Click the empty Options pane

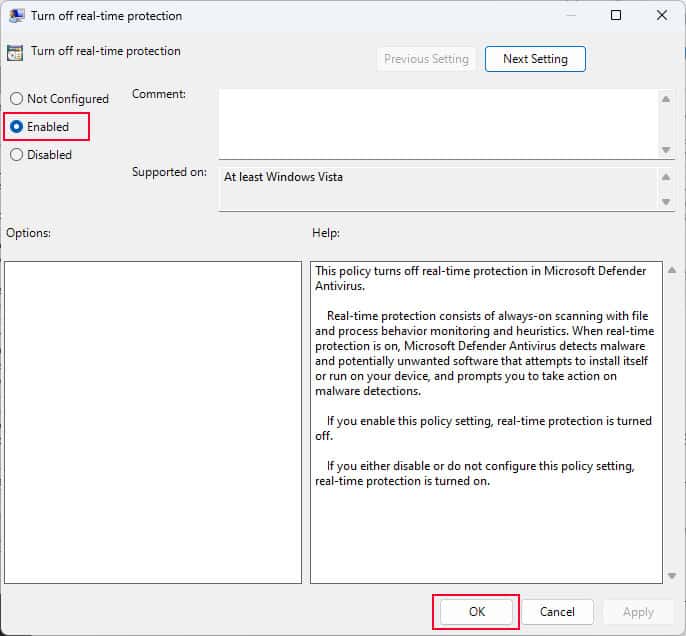tap(153, 422)
